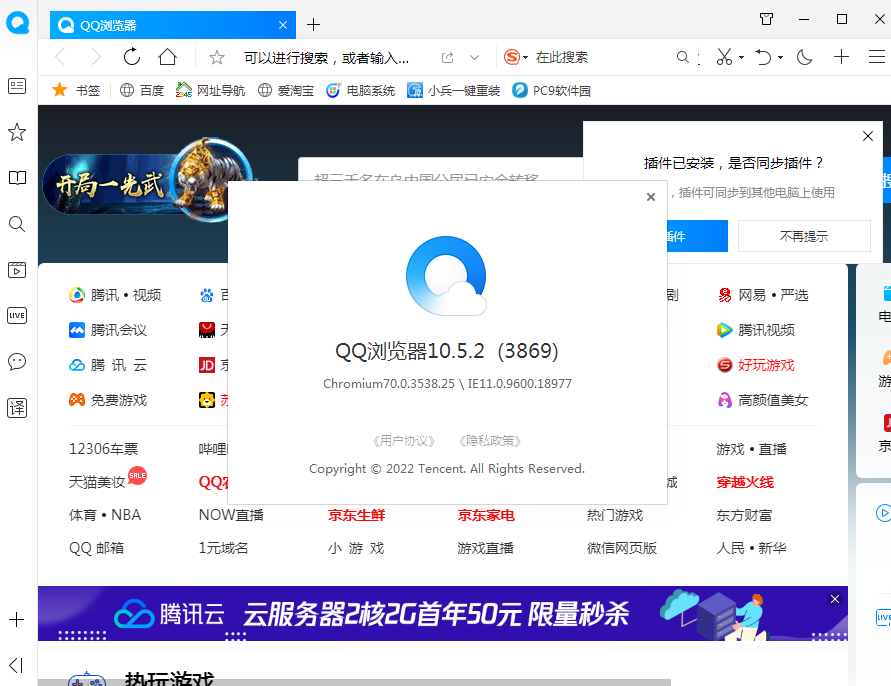Click the share icon in the address bar
This screenshot has height=686, width=891.
448,57
